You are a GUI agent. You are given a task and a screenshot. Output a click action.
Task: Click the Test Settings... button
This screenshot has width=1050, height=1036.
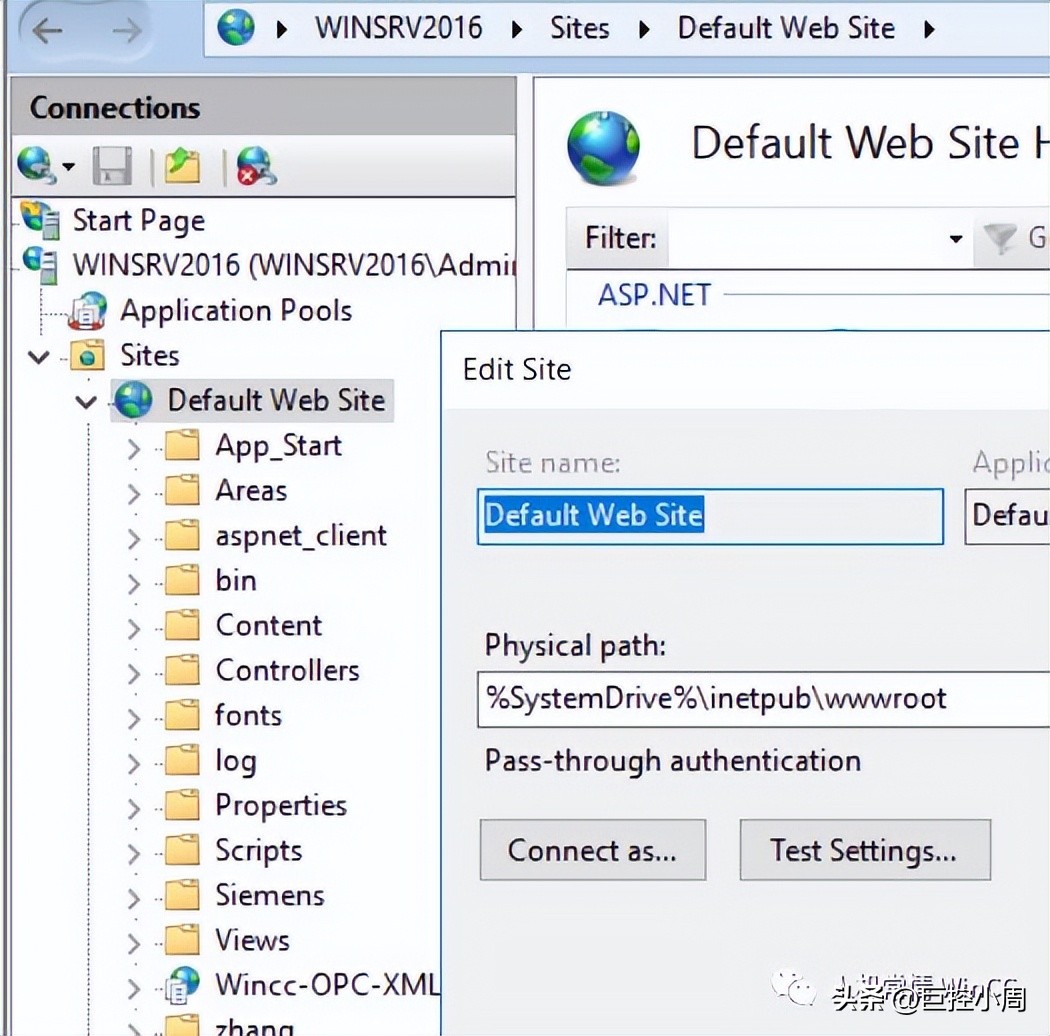(865, 850)
